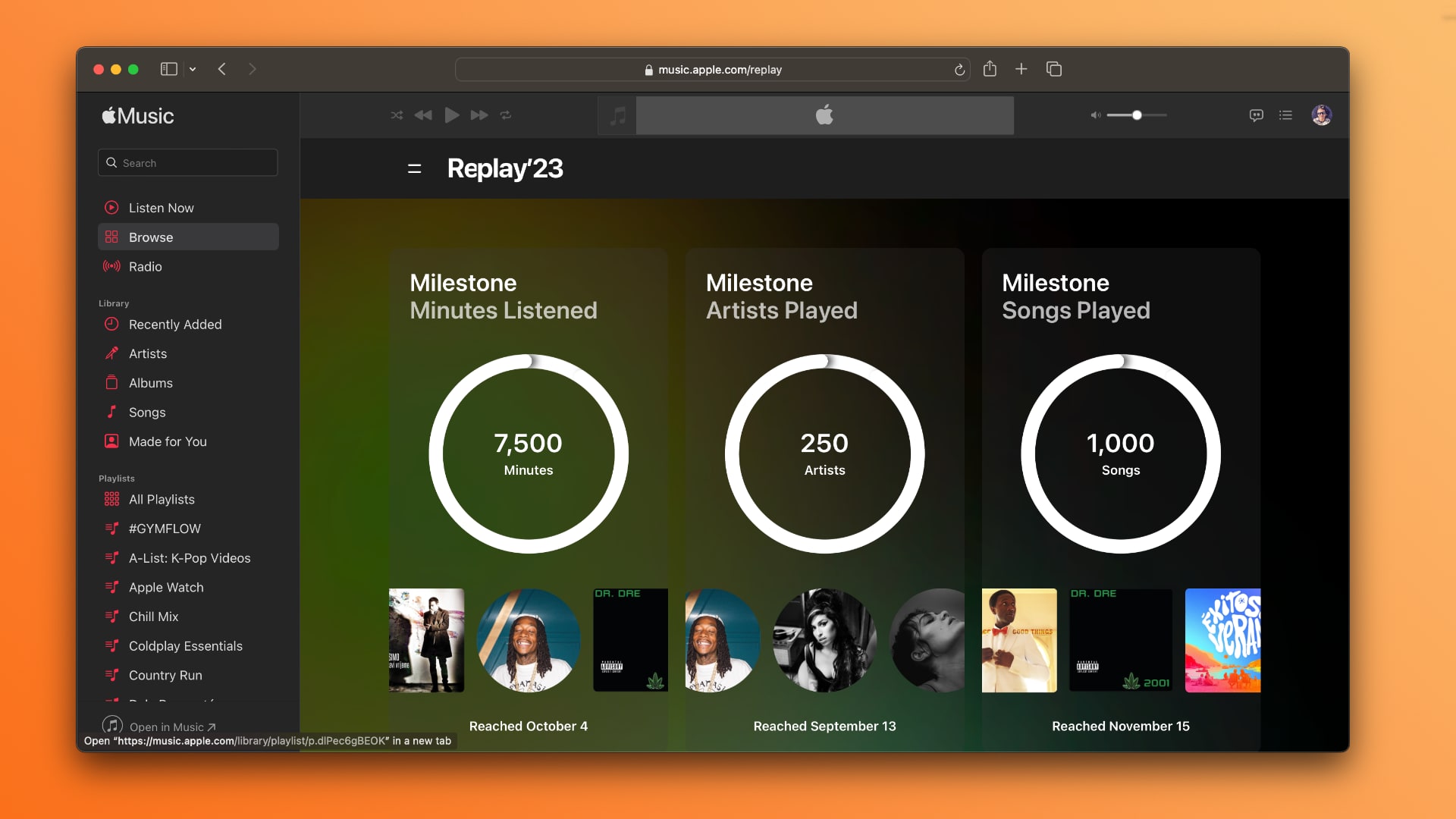Toggle the lyrics display icon
Viewport: 1456px width, 819px height.
(x=1256, y=114)
